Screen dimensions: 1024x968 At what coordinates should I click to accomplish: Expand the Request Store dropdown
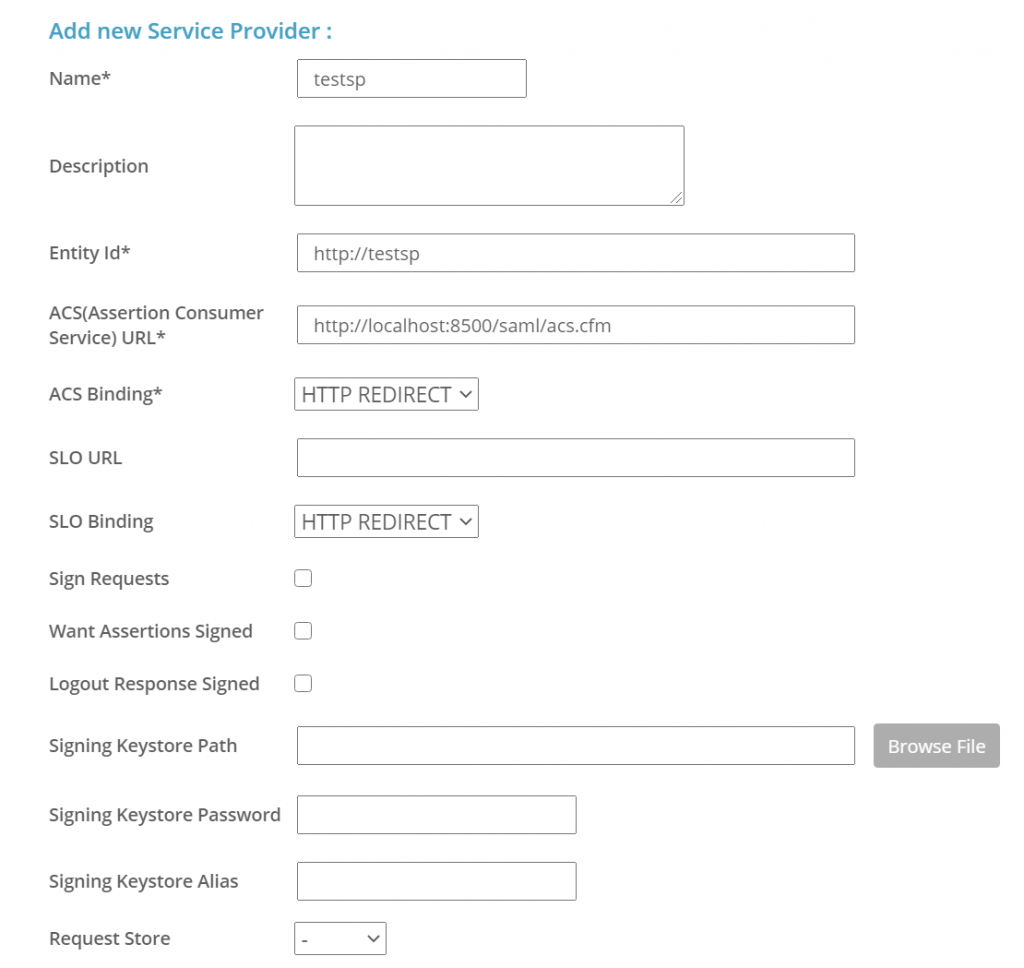coord(340,938)
